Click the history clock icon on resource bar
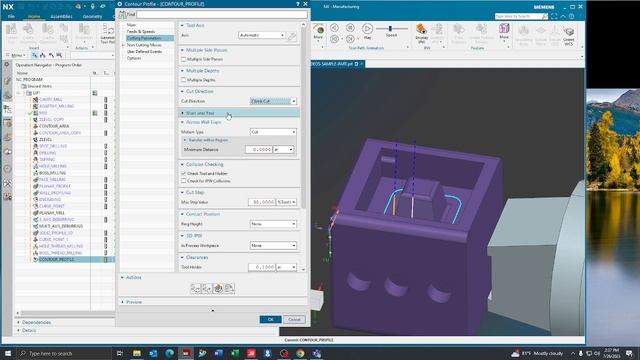Viewport: 640px width, 360px height. (7, 169)
